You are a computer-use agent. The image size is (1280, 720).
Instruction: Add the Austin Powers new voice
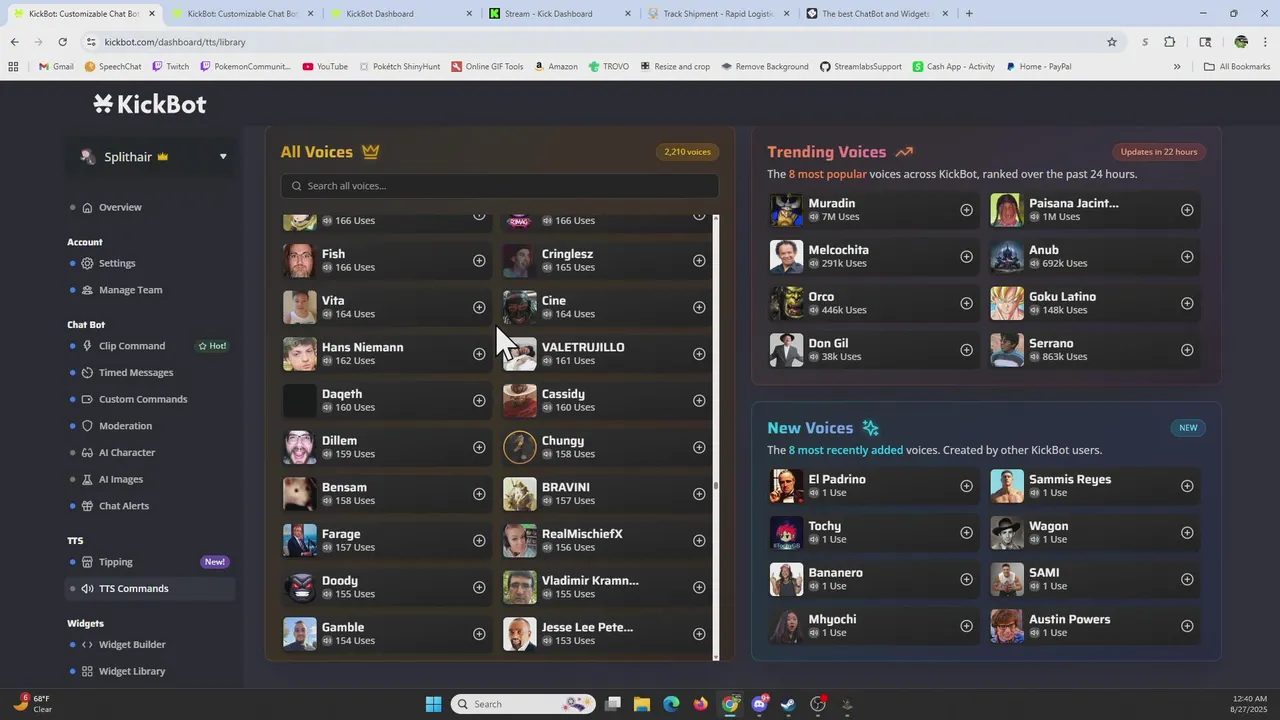tap(1187, 626)
